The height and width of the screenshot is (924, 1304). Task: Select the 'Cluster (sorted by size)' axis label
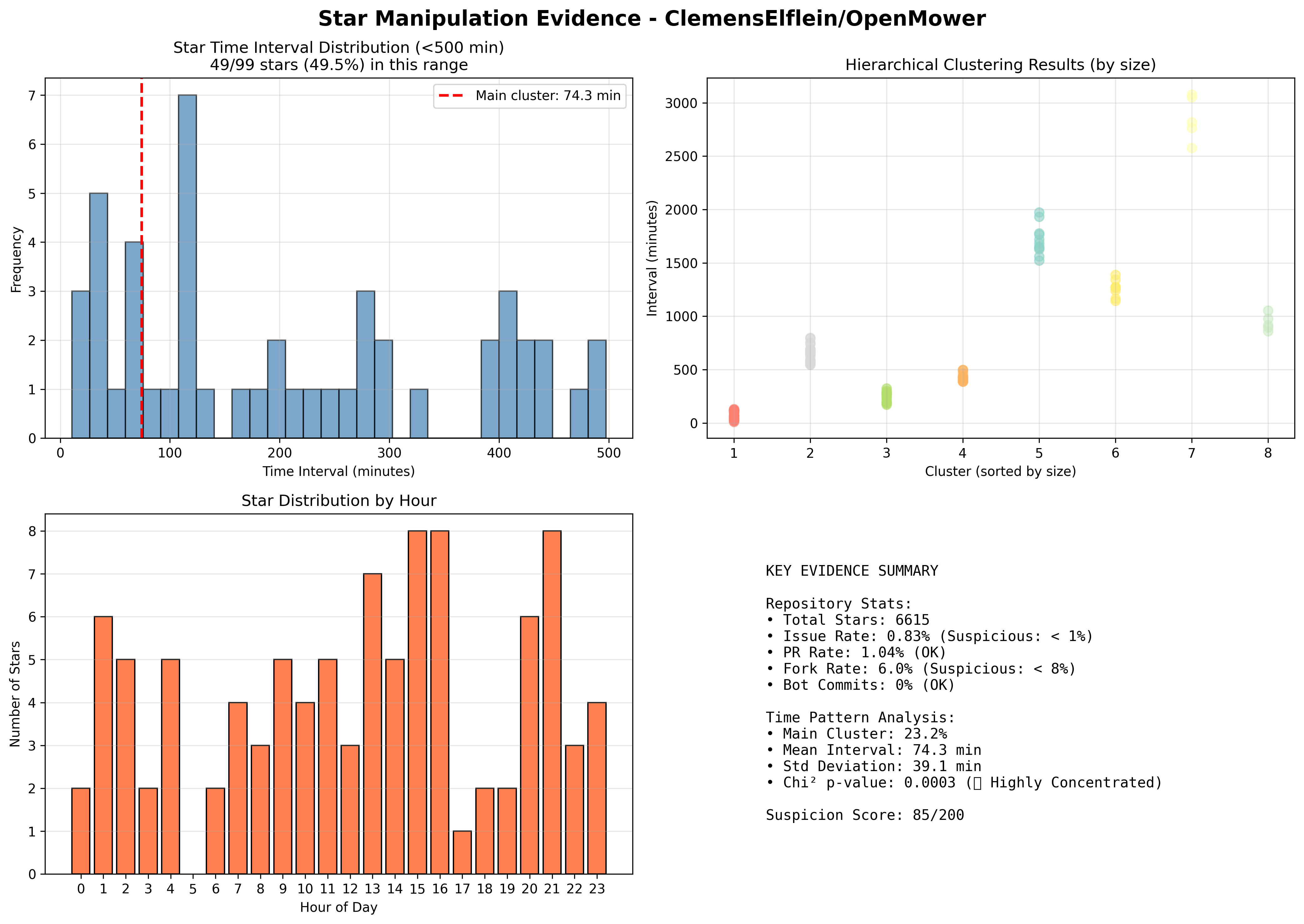(1000, 472)
